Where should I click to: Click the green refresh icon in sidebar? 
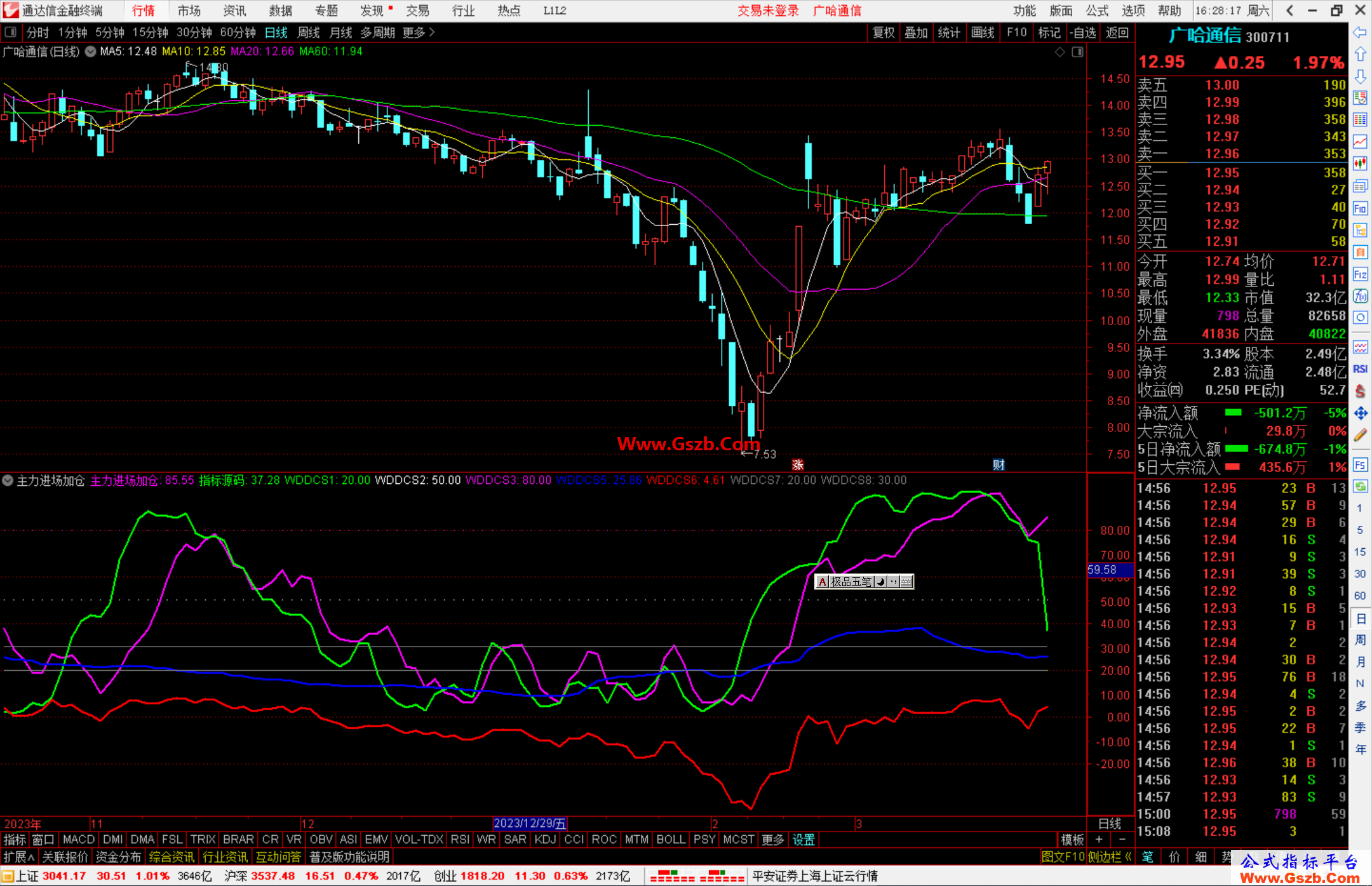click(x=1360, y=487)
